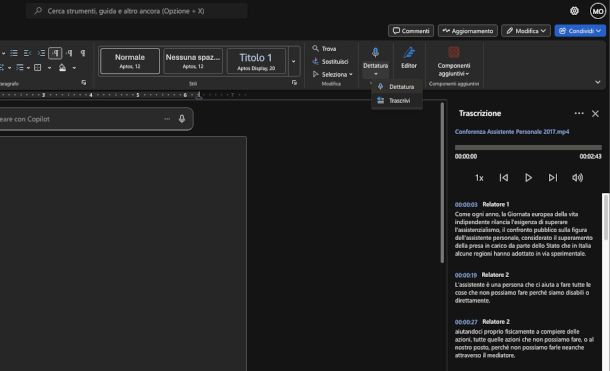
Task: Click document vertical scrollbar
Action: [442, 183]
